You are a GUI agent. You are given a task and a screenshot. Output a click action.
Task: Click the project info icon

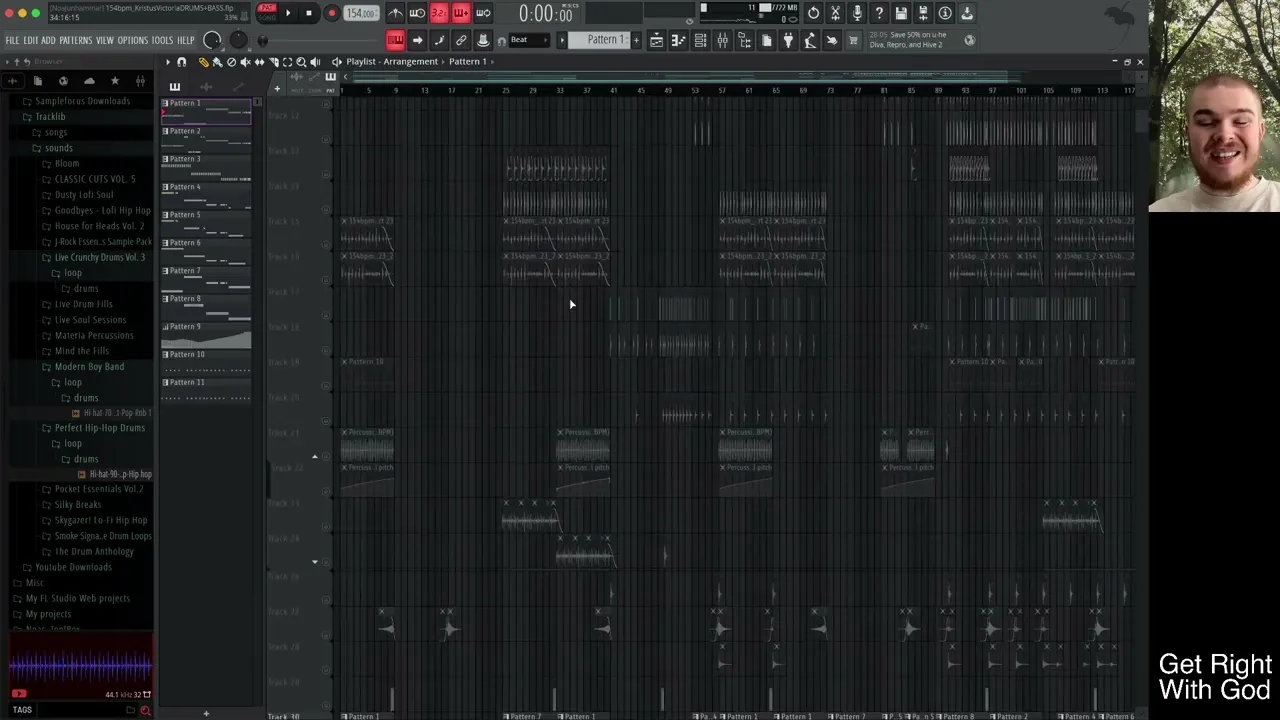[945, 13]
